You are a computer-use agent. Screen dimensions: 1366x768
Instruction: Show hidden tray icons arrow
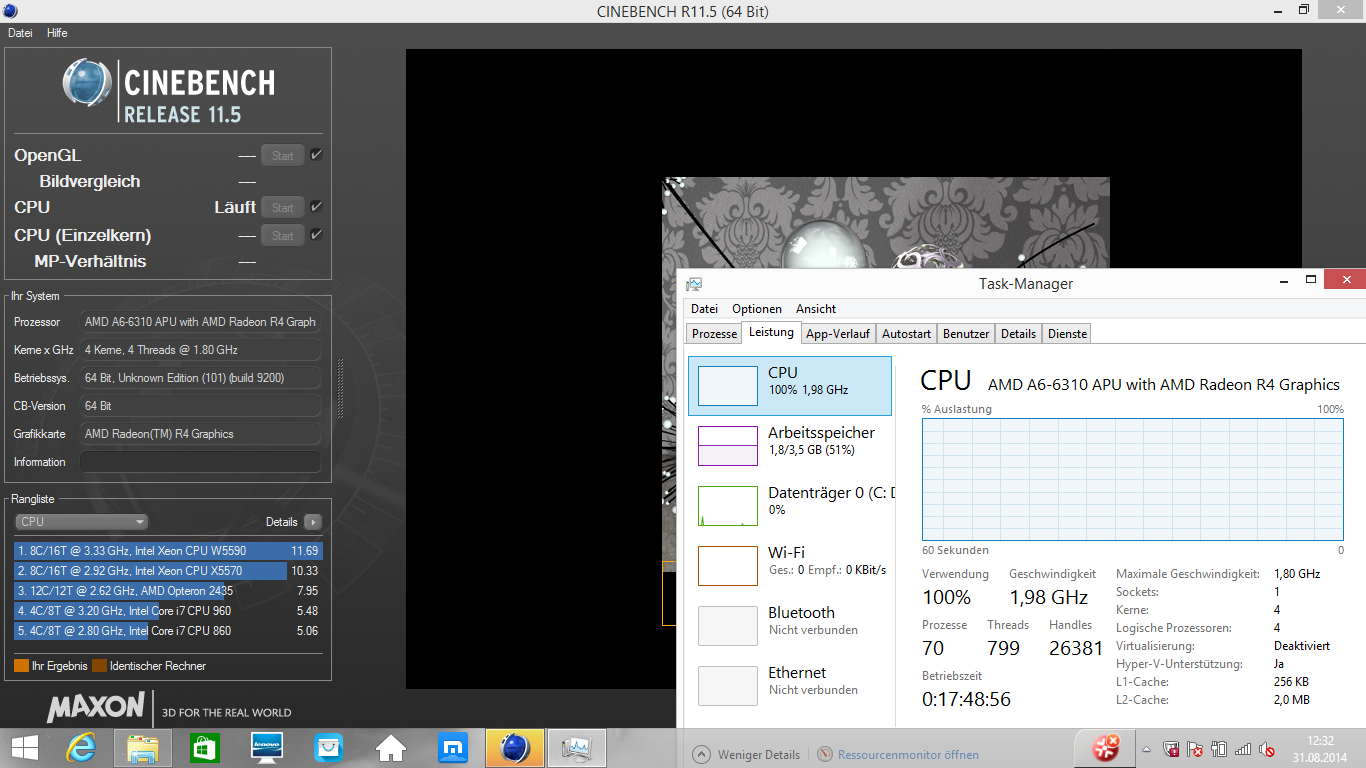pyautogui.click(x=1148, y=749)
